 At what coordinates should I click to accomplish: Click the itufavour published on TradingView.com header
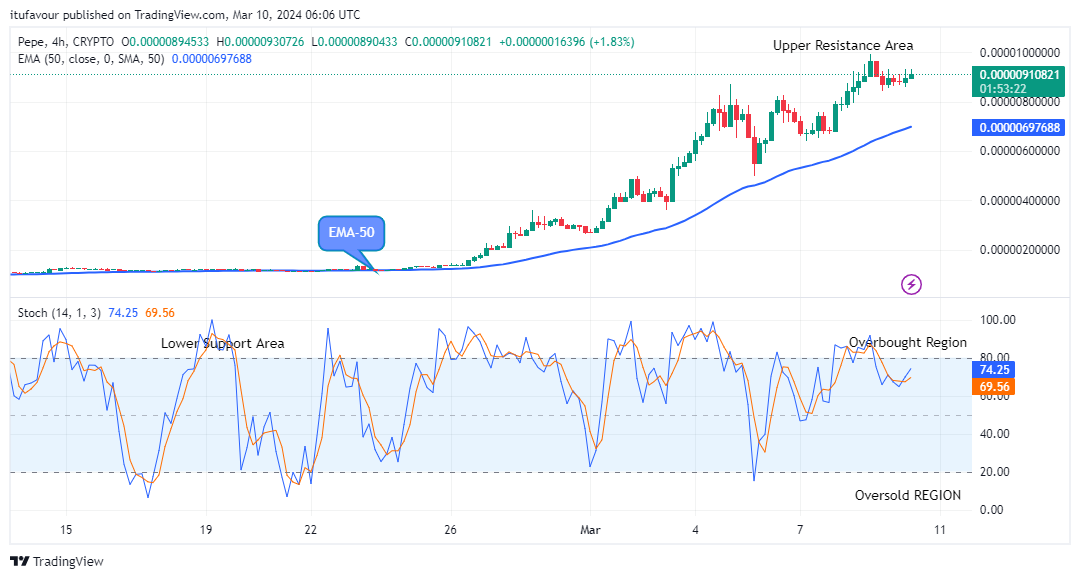pos(185,14)
